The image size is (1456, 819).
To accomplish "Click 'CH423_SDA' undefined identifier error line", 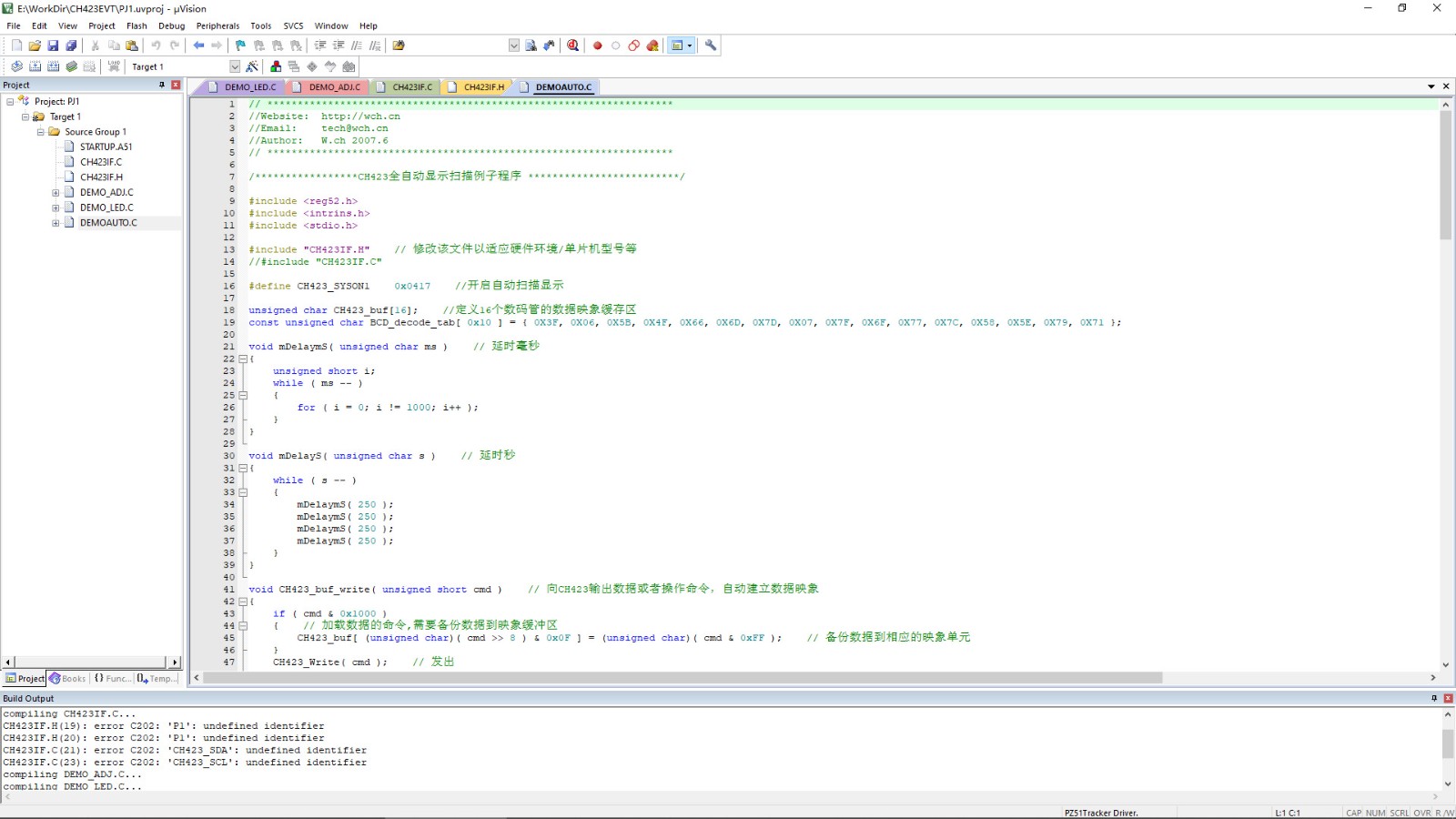I will tap(185, 751).
